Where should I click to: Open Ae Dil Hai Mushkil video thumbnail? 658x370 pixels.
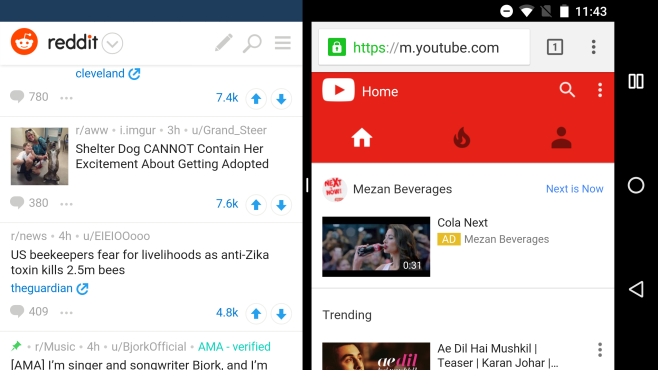[376, 356]
